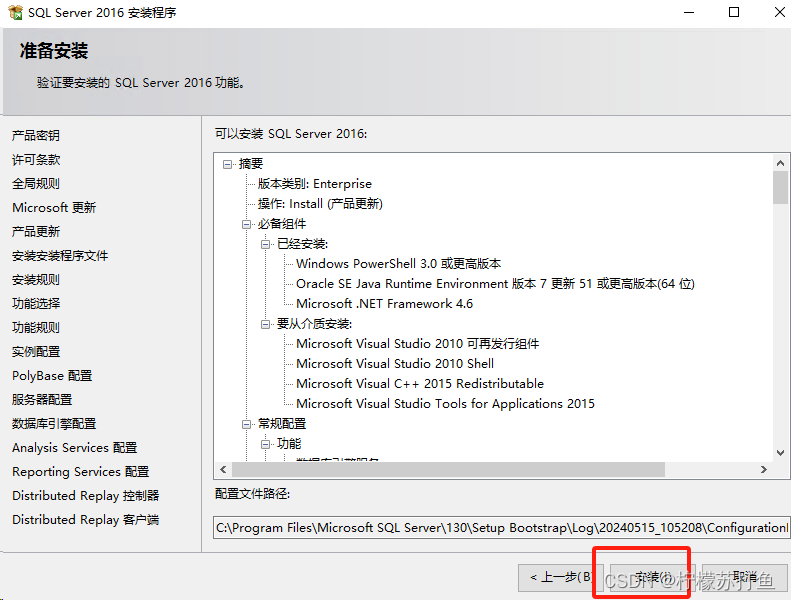
Task: Select Microsoft Visual Studio 2010 Shell item
Action: [395, 364]
